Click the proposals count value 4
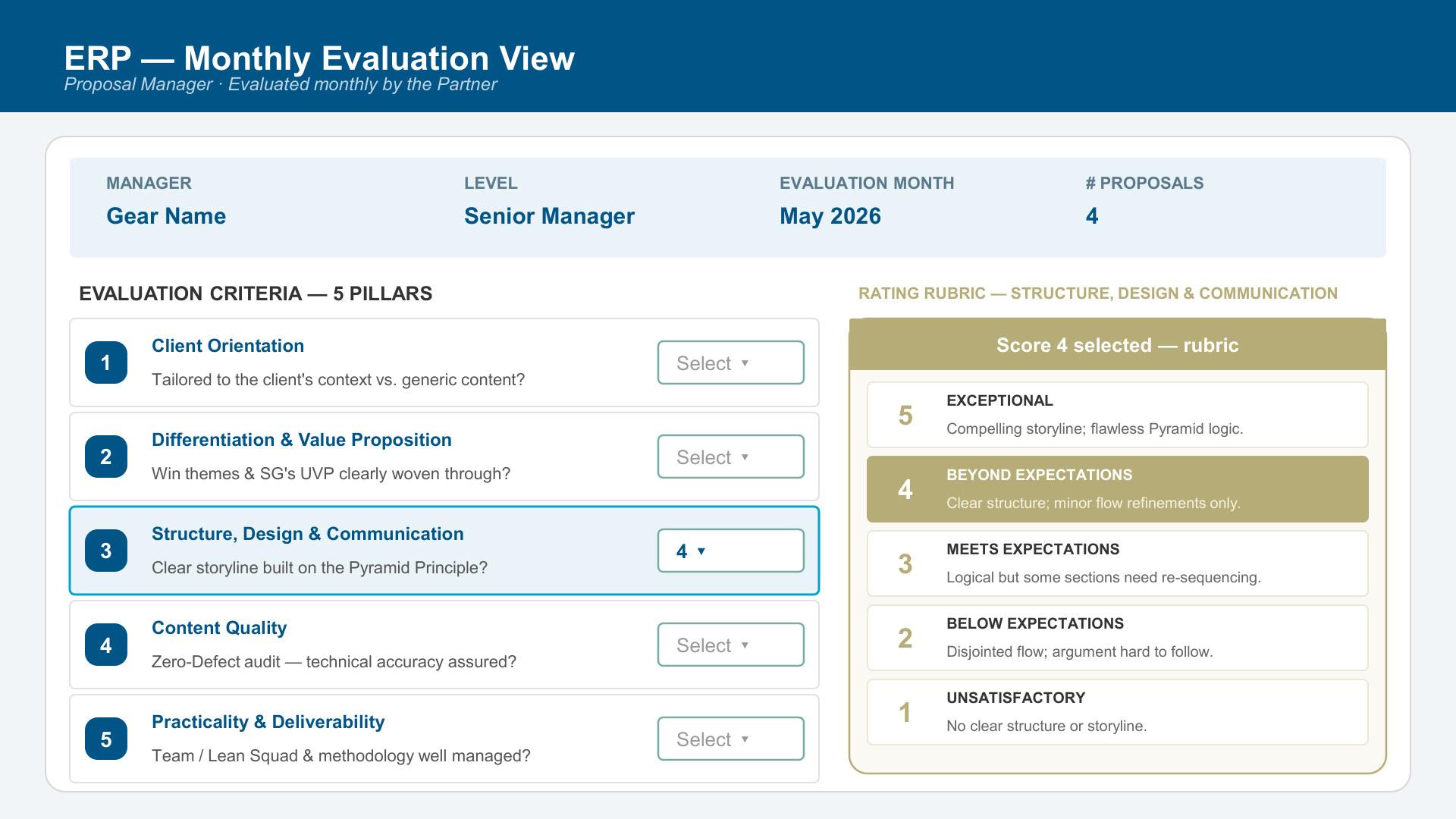The width and height of the screenshot is (1456, 819). point(1092,216)
